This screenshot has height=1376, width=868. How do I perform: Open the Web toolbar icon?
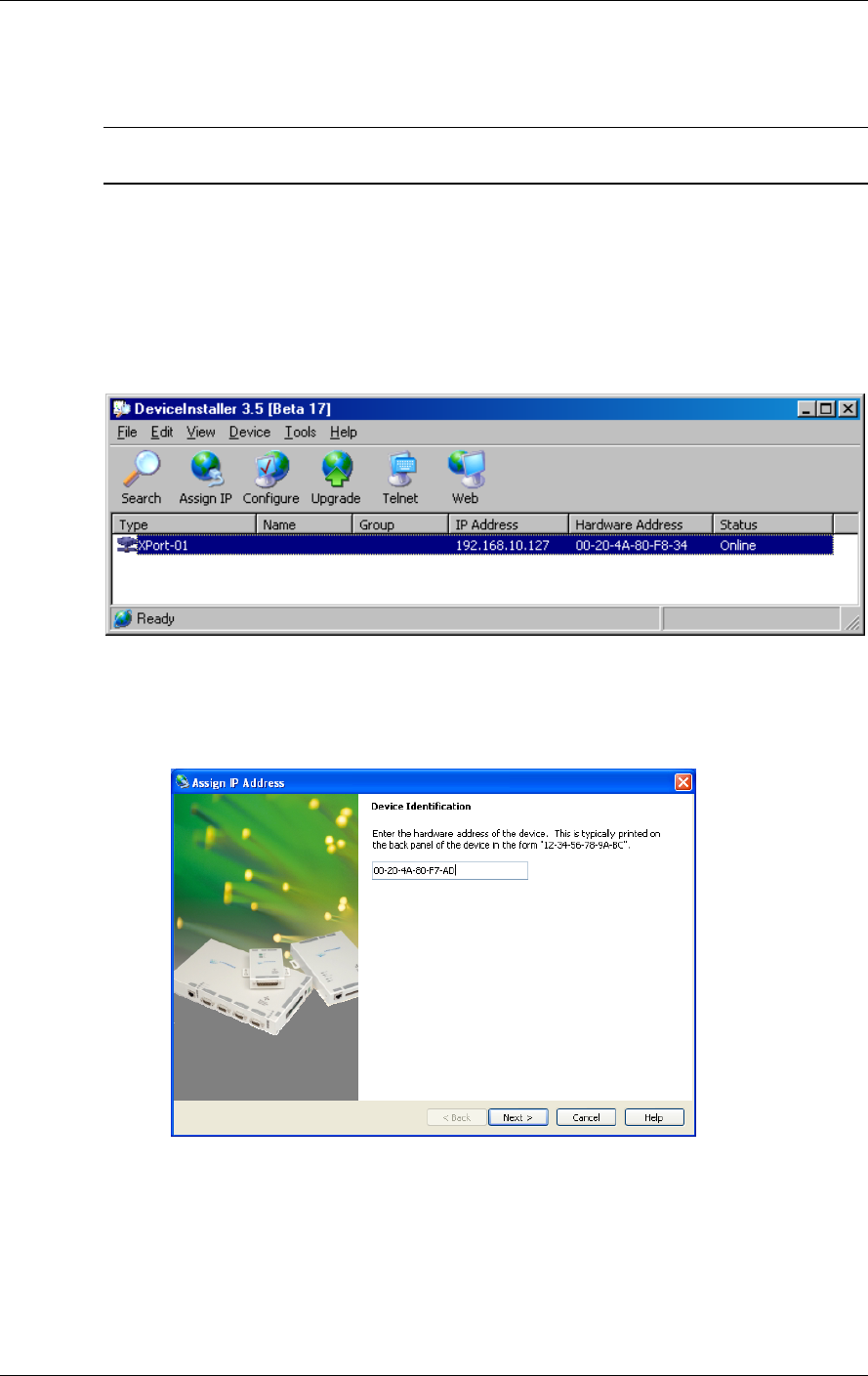[x=466, y=478]
